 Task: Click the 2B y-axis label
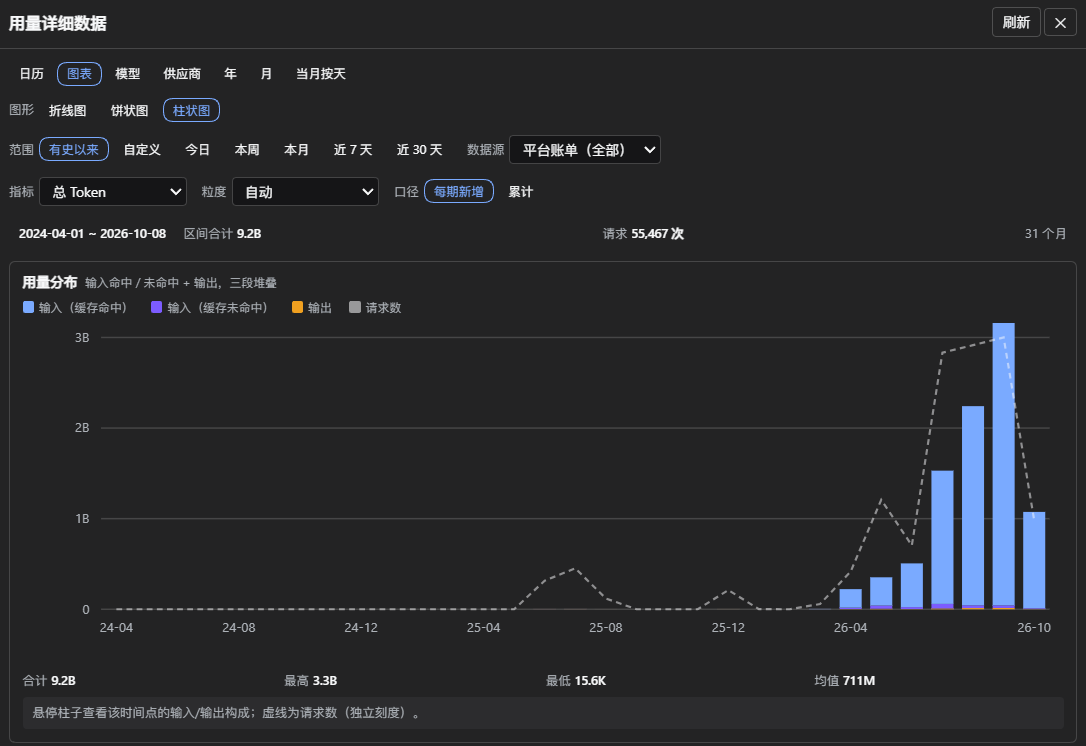click(82, 427)
